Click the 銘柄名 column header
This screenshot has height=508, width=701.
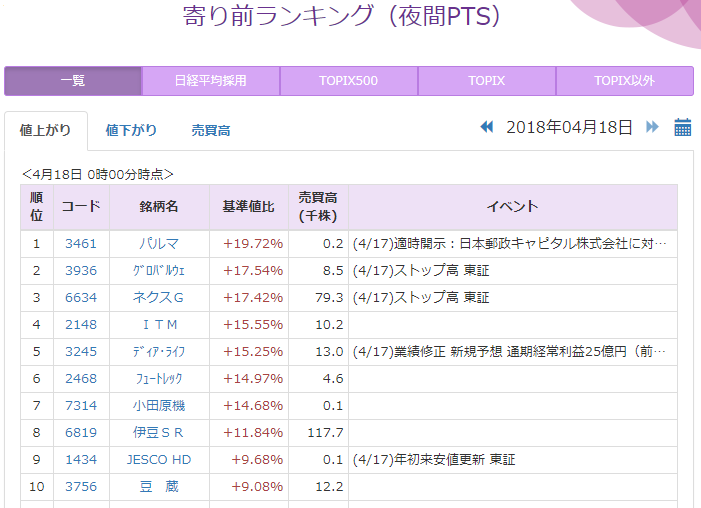point(159,207)
